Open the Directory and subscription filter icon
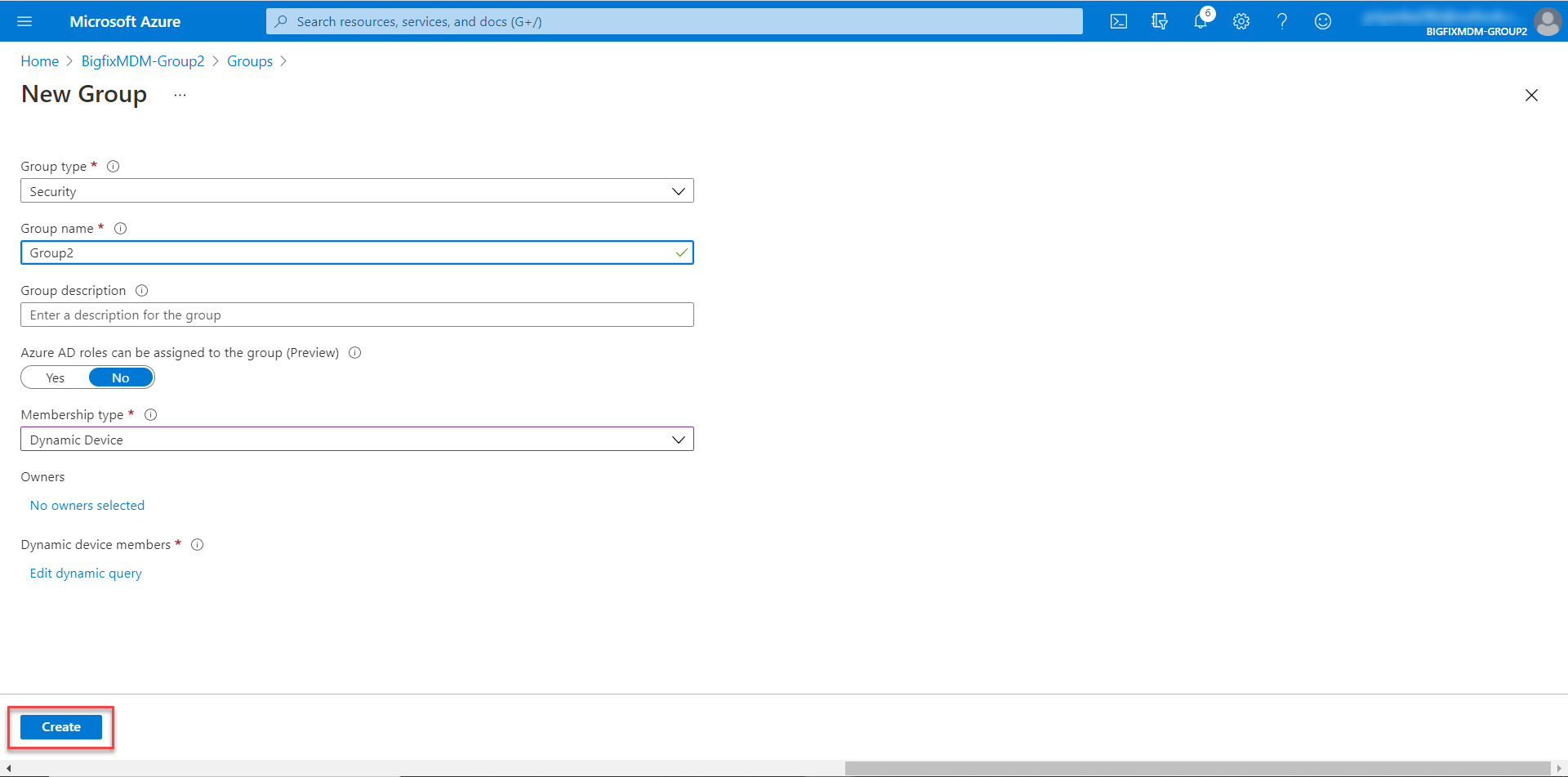The height and width of the screenshot is (777, 1568). [1160, 21]
